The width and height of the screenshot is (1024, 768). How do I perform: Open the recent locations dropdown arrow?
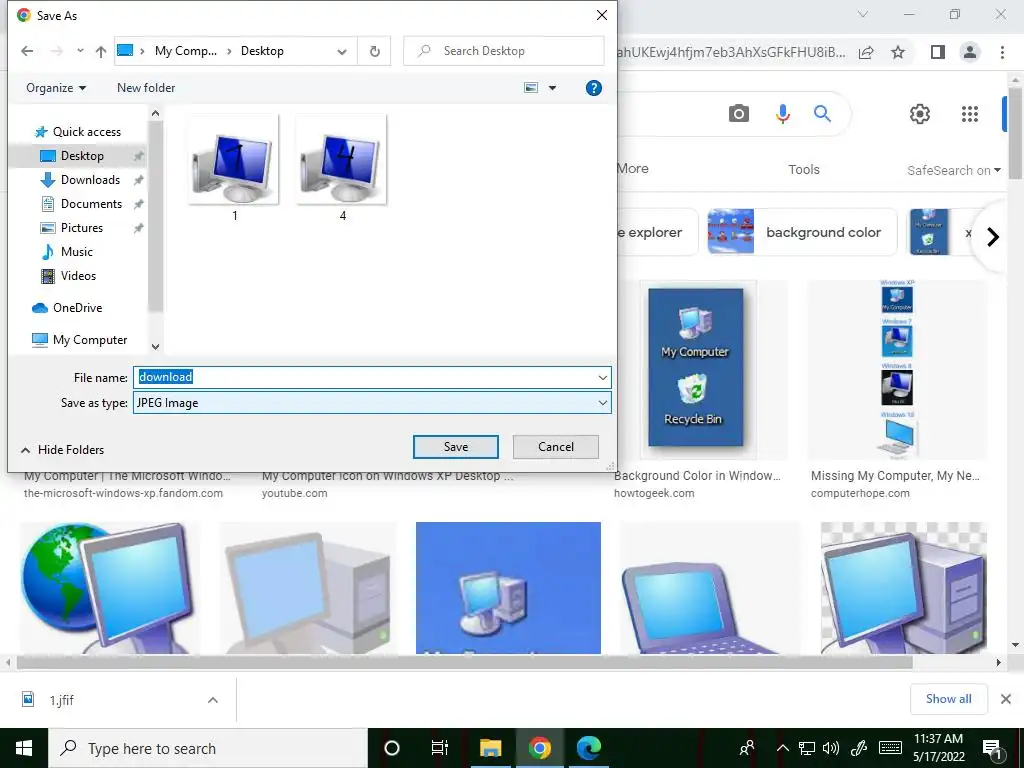point(80,51)
